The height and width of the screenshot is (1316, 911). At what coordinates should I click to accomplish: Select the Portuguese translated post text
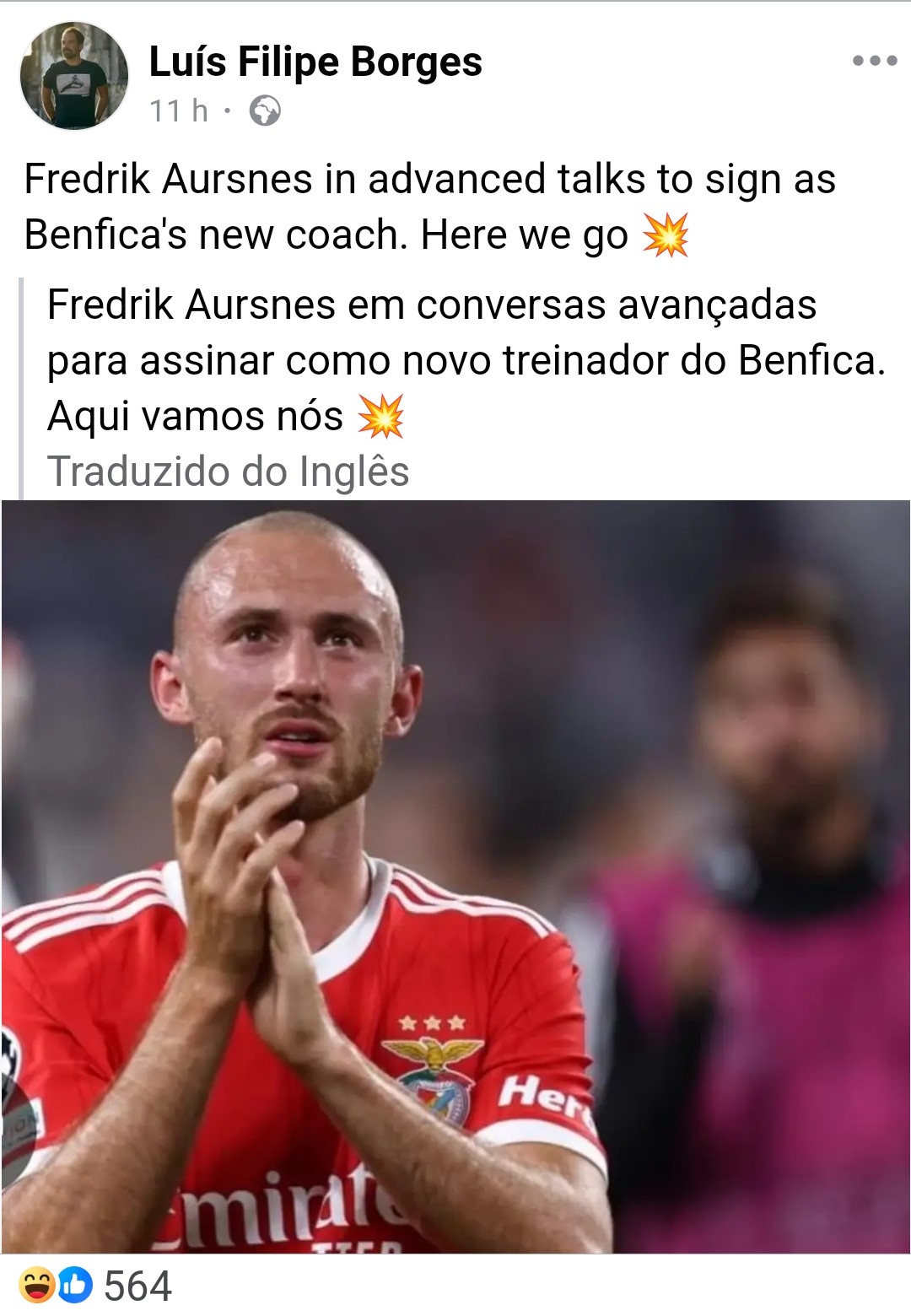[466, 360]
